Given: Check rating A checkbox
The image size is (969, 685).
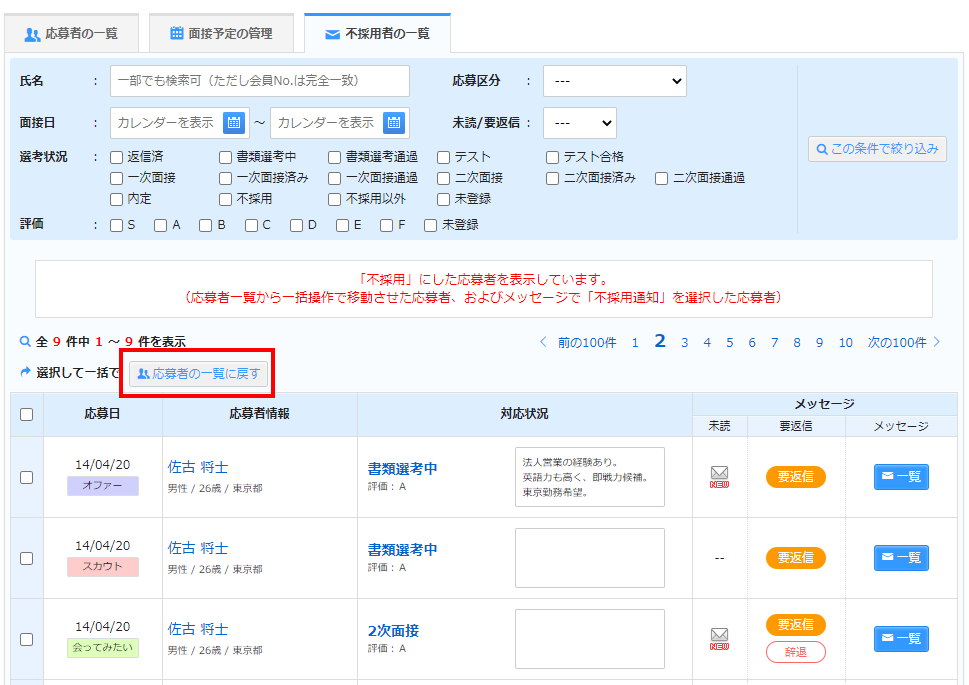Looking at the screenshot, I should tap(161, 226).
